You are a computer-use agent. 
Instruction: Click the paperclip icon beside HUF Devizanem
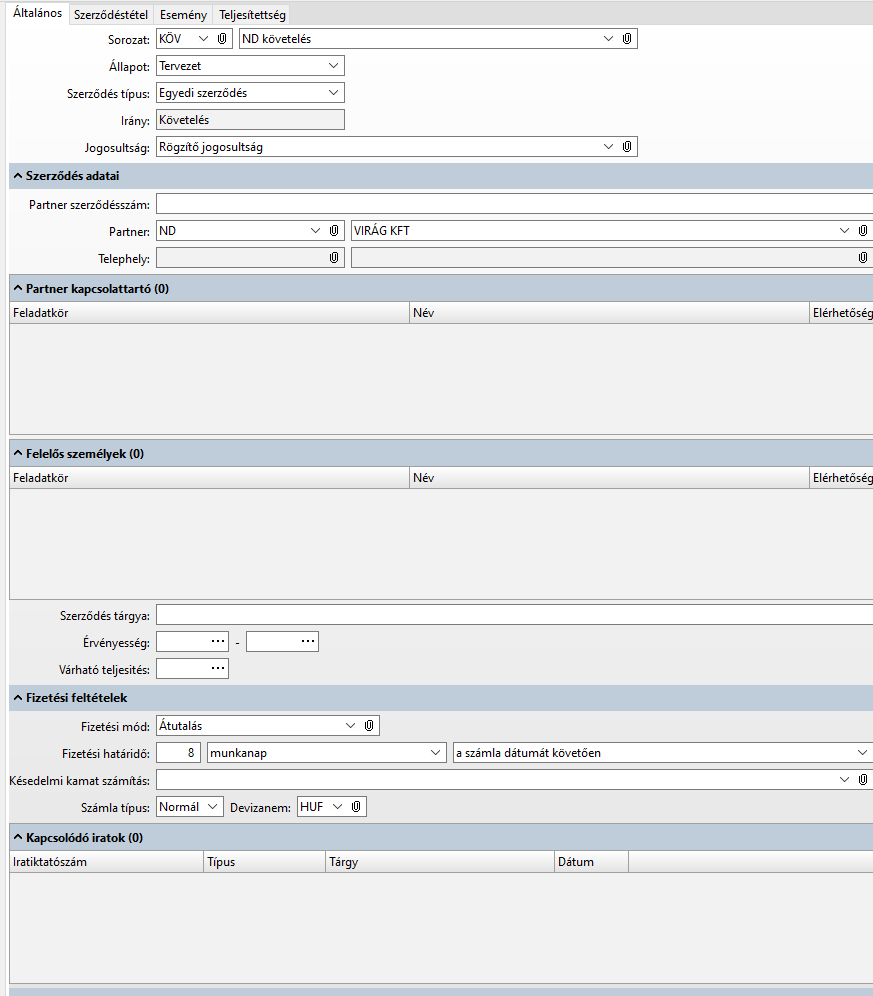[356, 807]
